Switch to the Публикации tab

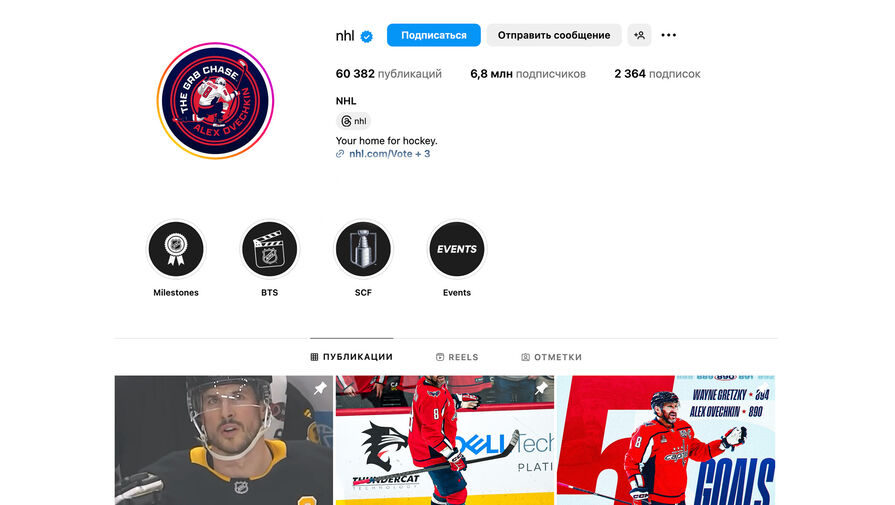click(x=352, y=357)
